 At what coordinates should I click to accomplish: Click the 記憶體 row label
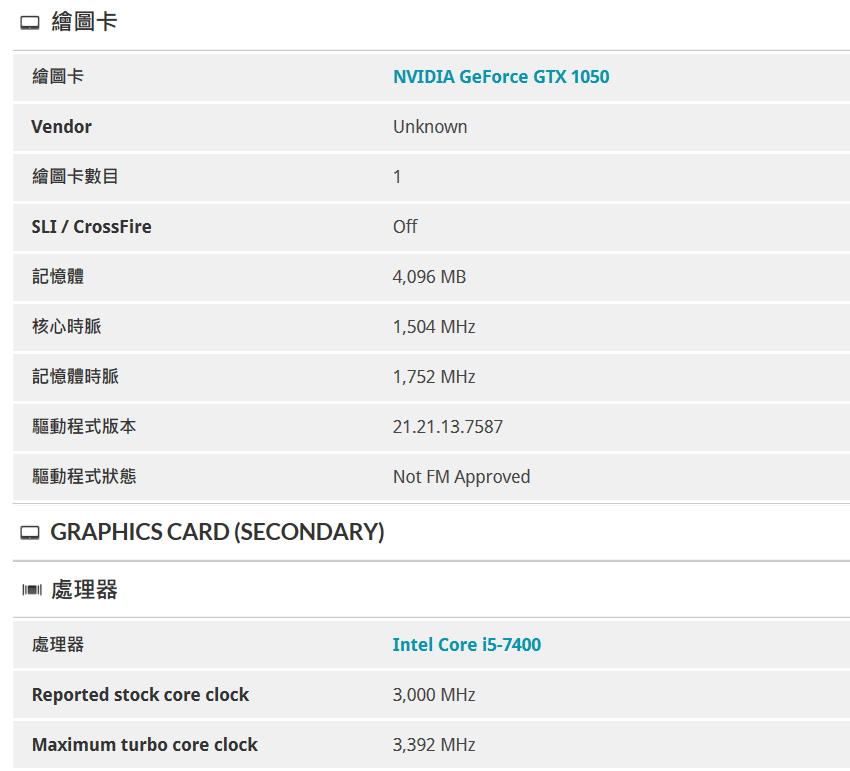57,277
